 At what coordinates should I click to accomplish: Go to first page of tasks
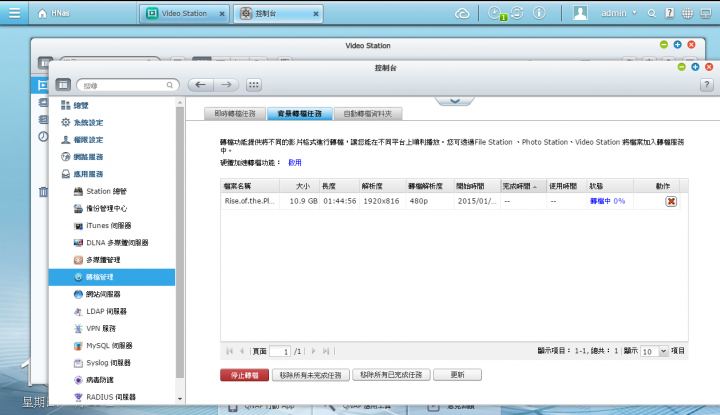click(x=229, y=351)
